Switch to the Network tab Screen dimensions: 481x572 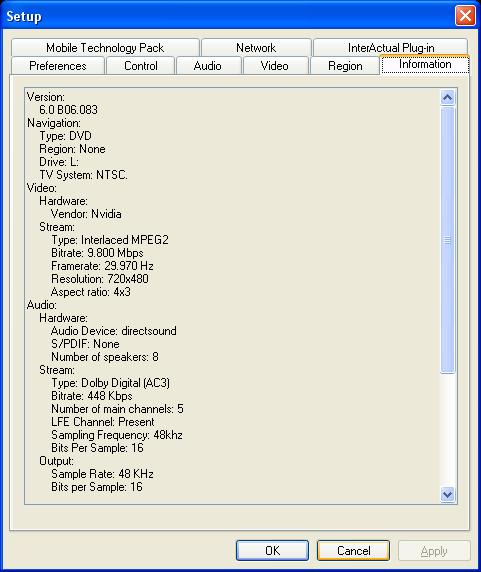click(x=256, y=47)
